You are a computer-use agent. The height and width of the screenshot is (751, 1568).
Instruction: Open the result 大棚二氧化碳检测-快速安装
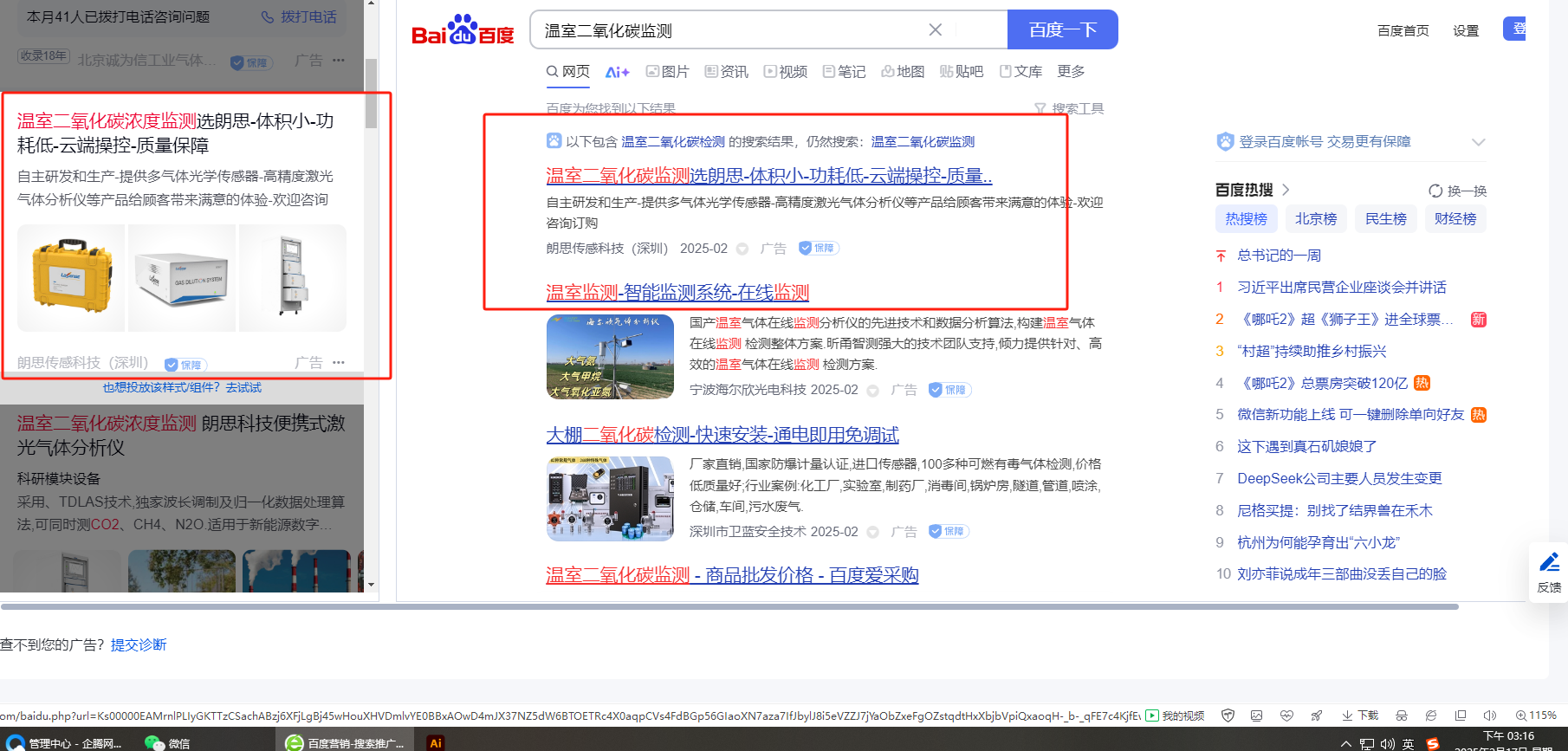point(722,435)
